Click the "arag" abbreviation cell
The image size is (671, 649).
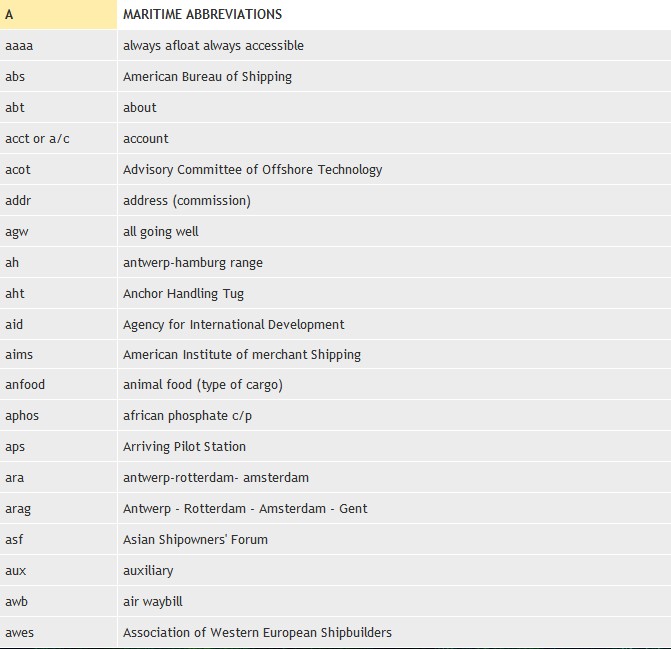(18, 508)
